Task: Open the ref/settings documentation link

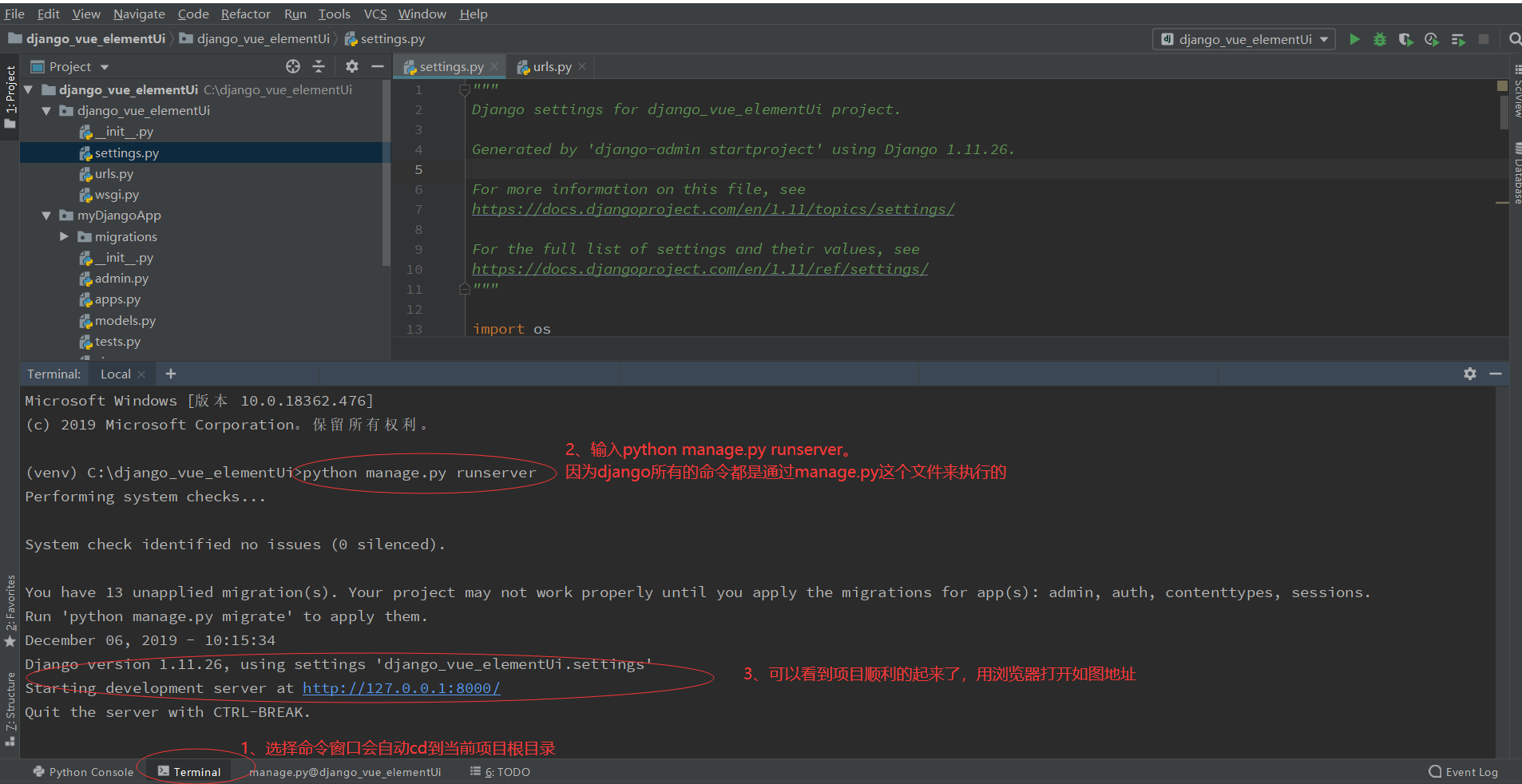Action: 700,269
